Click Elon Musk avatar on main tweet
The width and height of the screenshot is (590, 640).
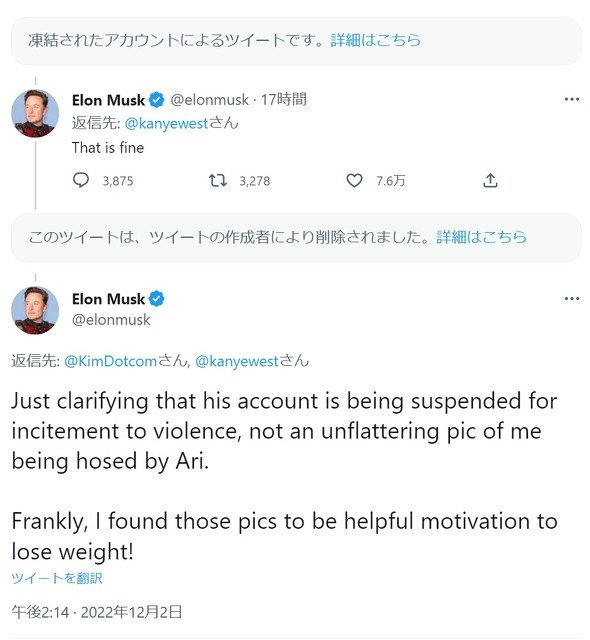pos(35,310)
